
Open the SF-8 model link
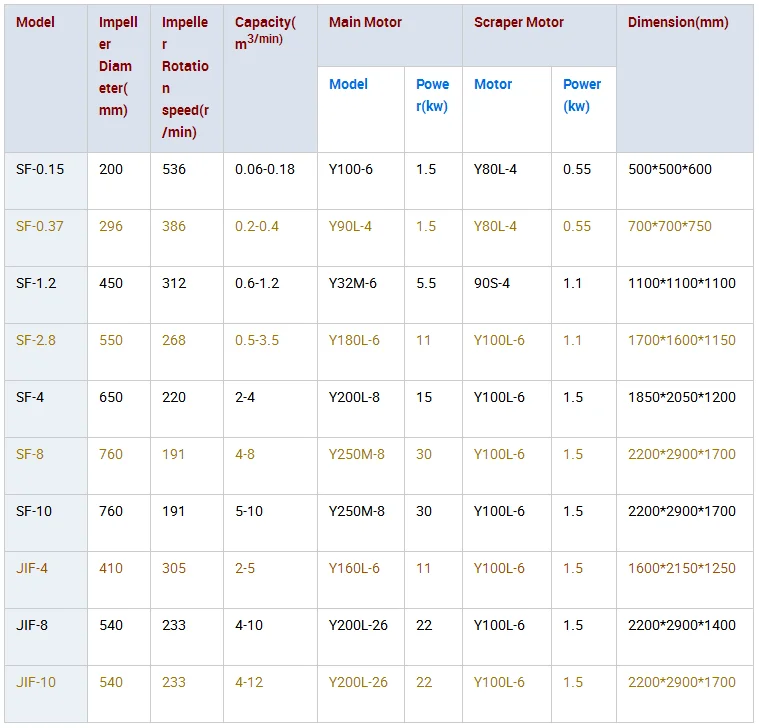tap(30, 454)
